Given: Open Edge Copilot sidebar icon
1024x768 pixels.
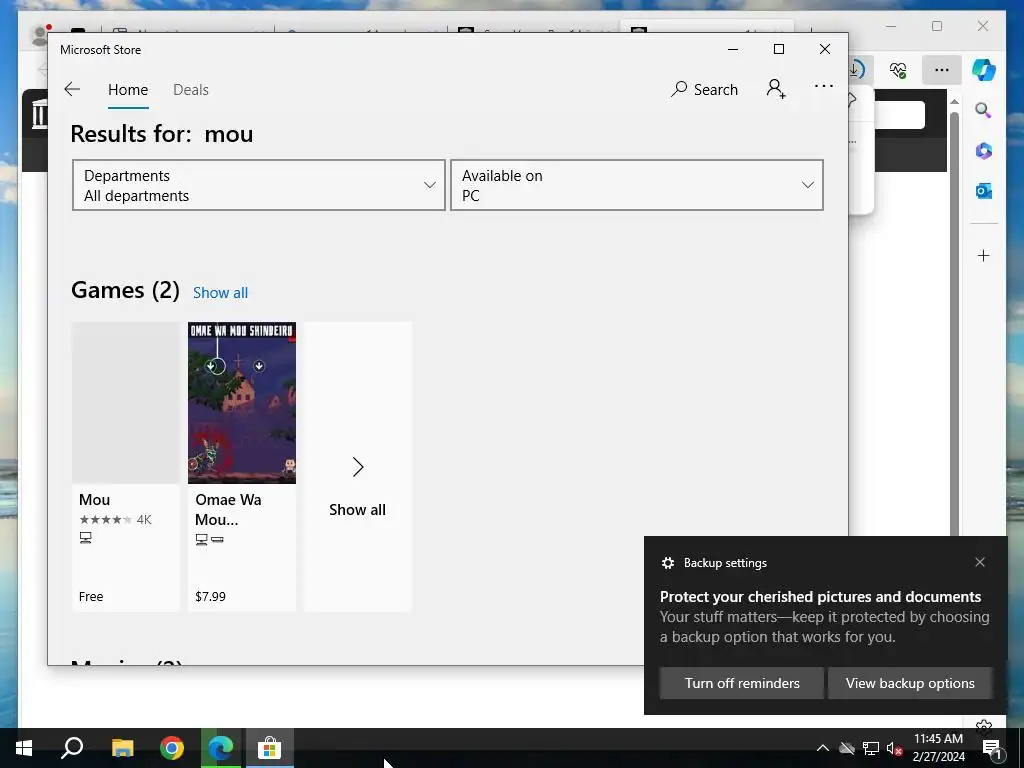Looking at the screenshot, I should 984,70.
